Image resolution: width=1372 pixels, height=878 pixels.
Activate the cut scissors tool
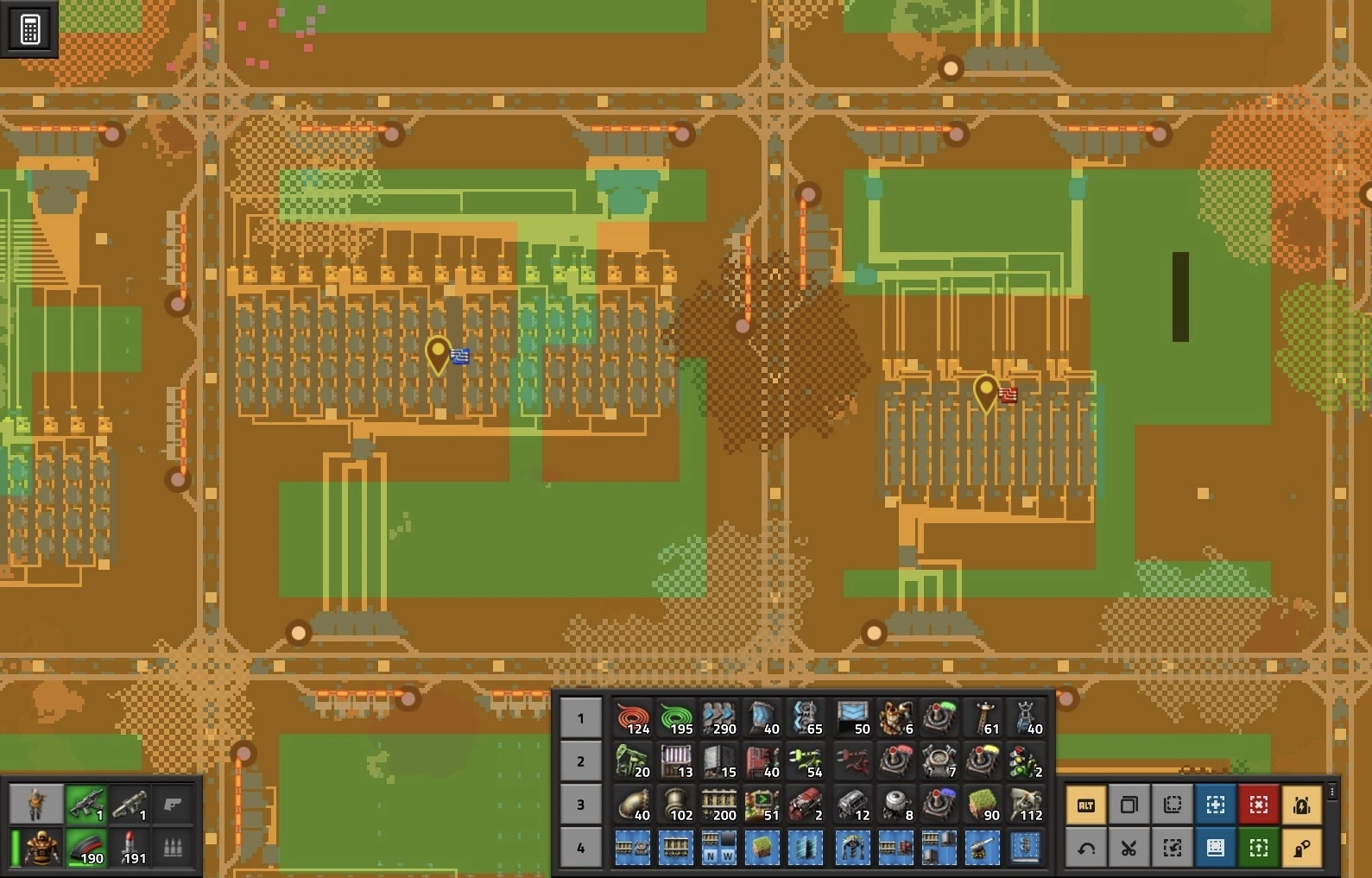1129,848
